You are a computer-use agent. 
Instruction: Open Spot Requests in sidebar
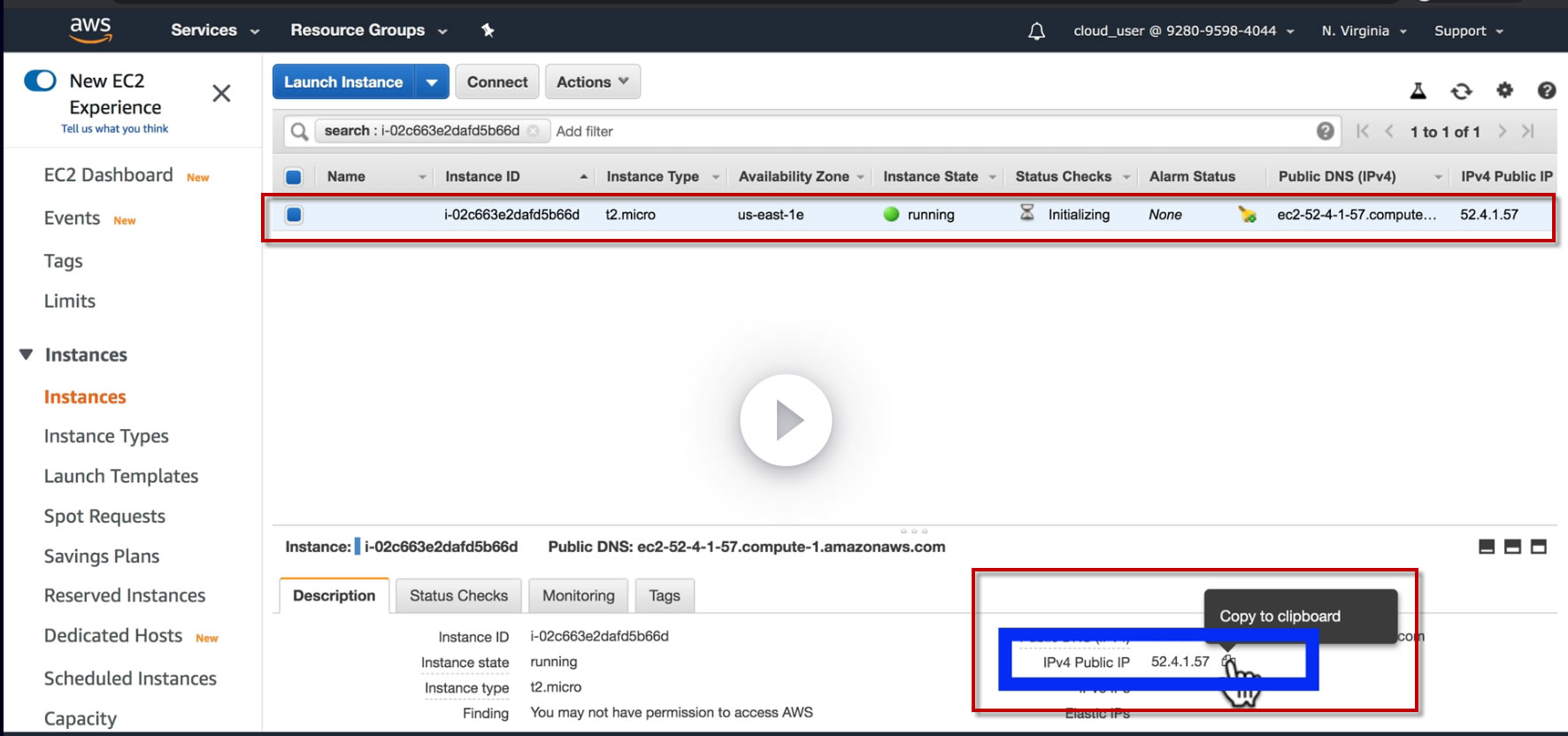point(104,516)
